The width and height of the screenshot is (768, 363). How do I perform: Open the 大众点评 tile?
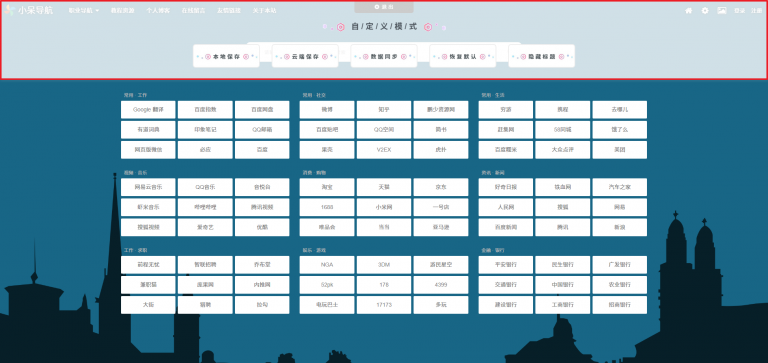click(x=562, y=150)
